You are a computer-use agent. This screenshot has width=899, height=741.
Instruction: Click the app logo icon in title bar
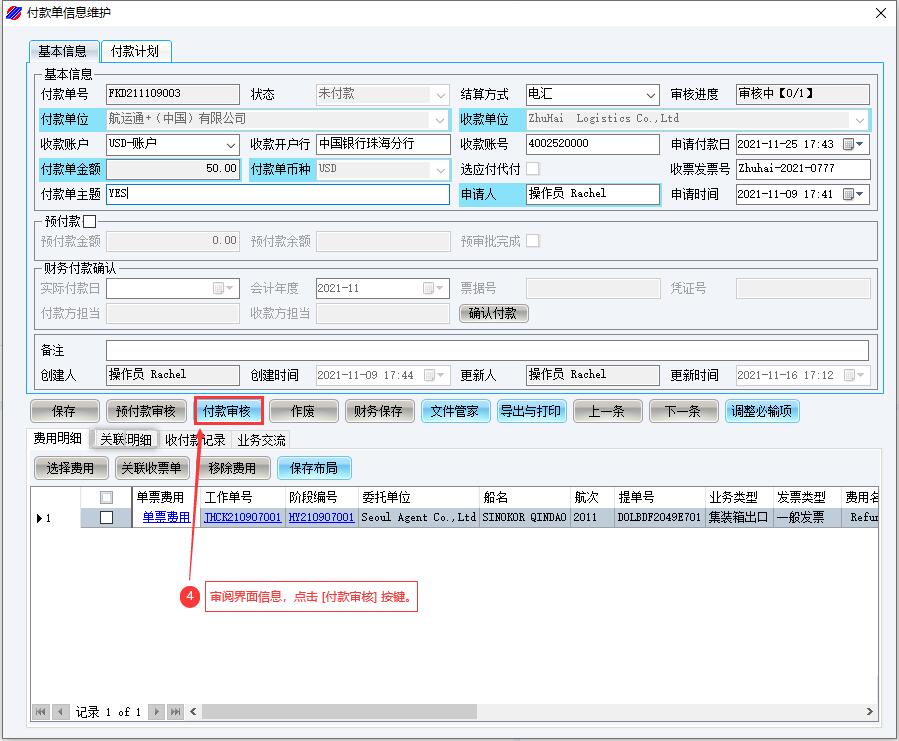[14, 13]
